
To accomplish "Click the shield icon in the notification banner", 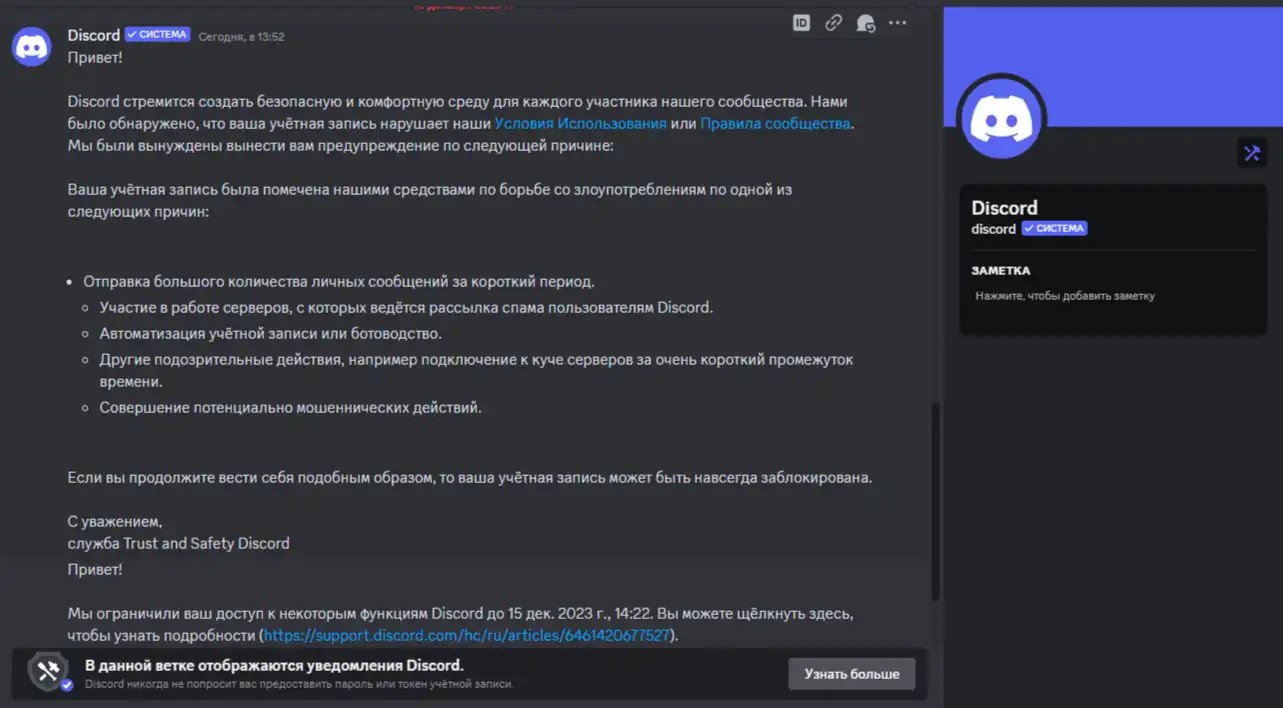I will coord(49,672).
